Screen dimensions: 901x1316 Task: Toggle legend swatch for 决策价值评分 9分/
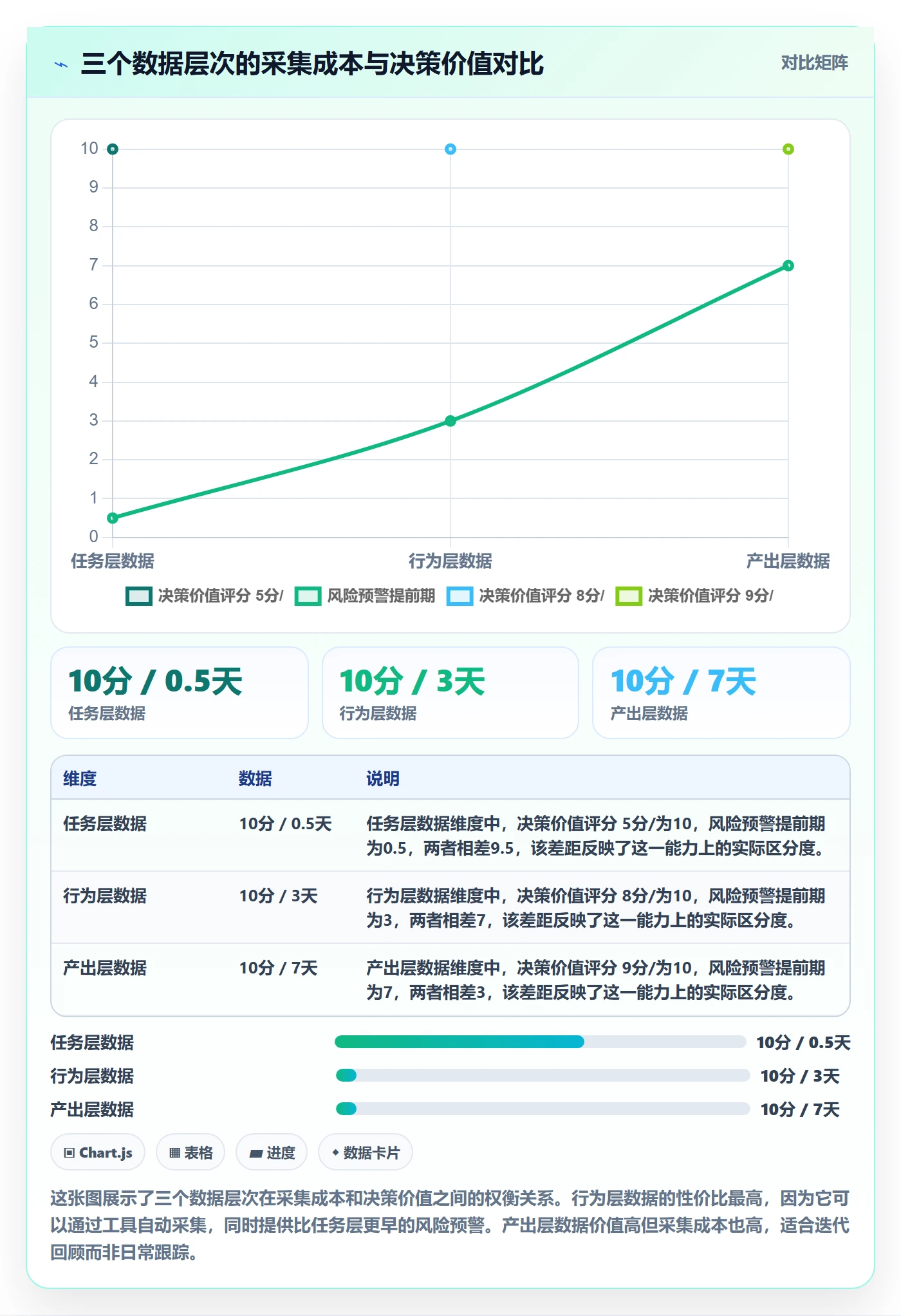click(x=628, y=596)
